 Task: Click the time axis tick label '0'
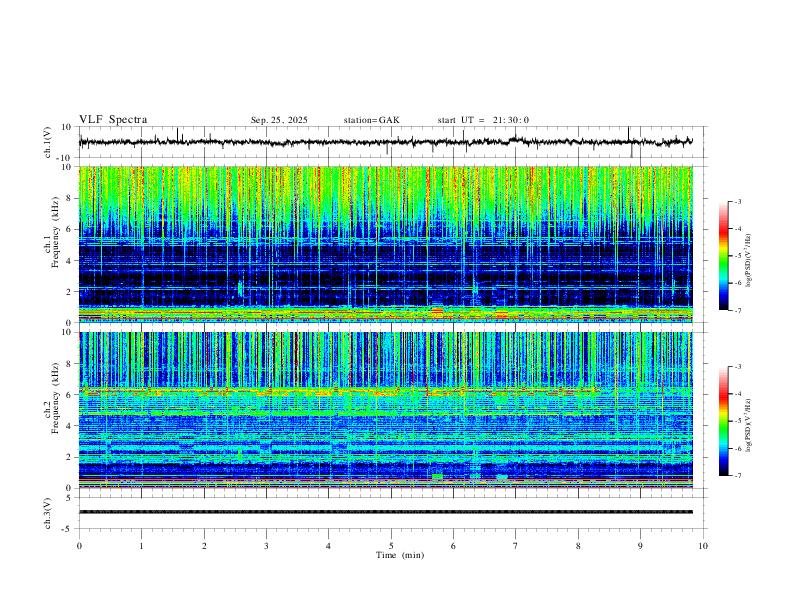79,546
